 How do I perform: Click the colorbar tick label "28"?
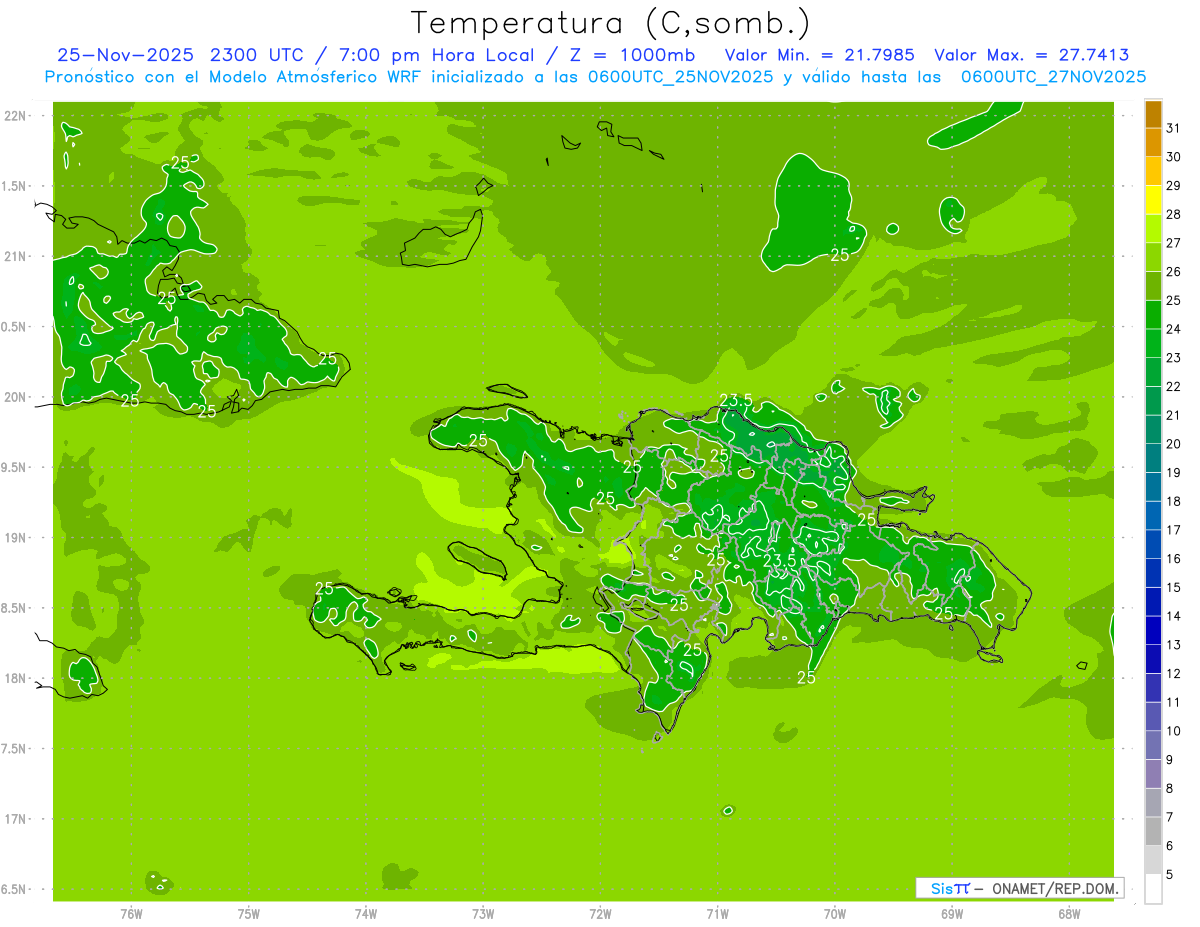[1174, 214]
